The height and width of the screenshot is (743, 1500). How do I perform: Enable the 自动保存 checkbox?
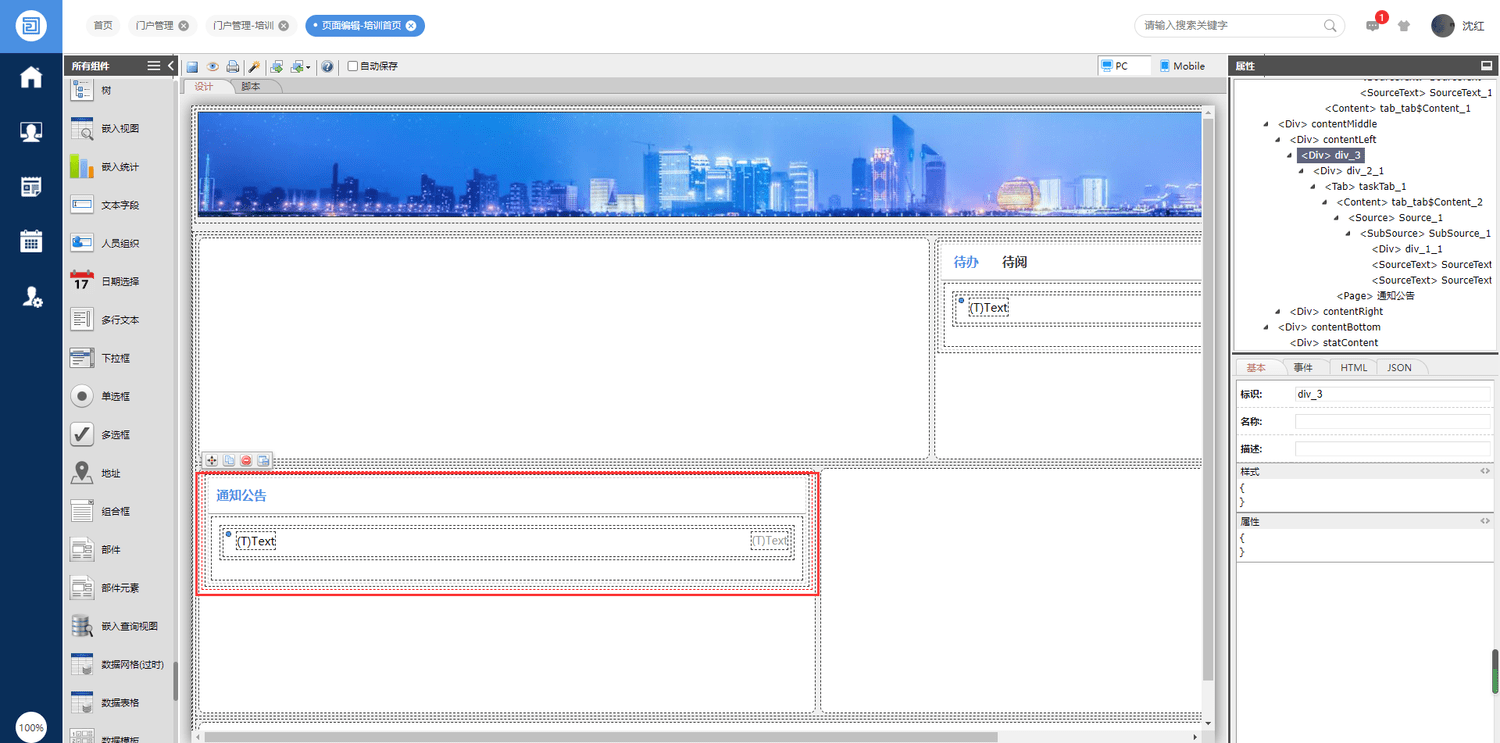[x=353, y=67]
